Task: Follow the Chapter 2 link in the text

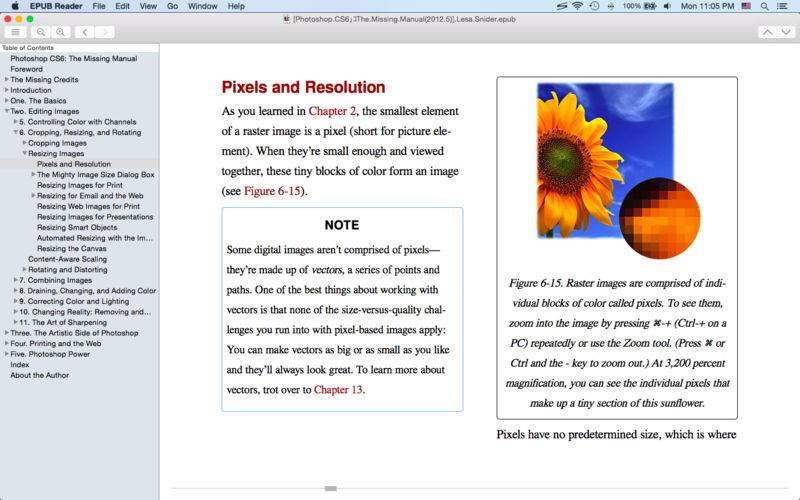Action: coord(332,111)
